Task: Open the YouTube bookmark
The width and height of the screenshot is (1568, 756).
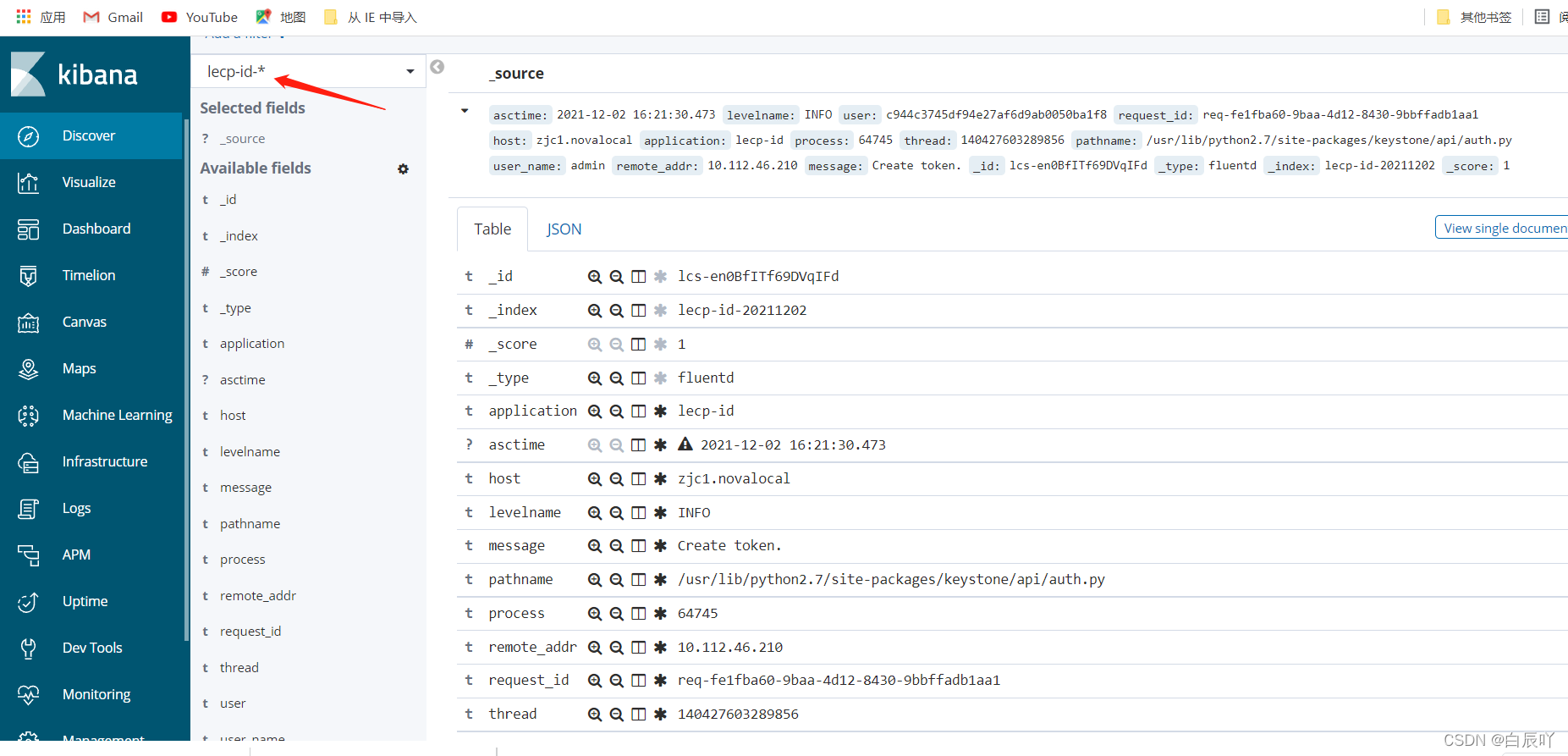Action: tap(200, 17)
